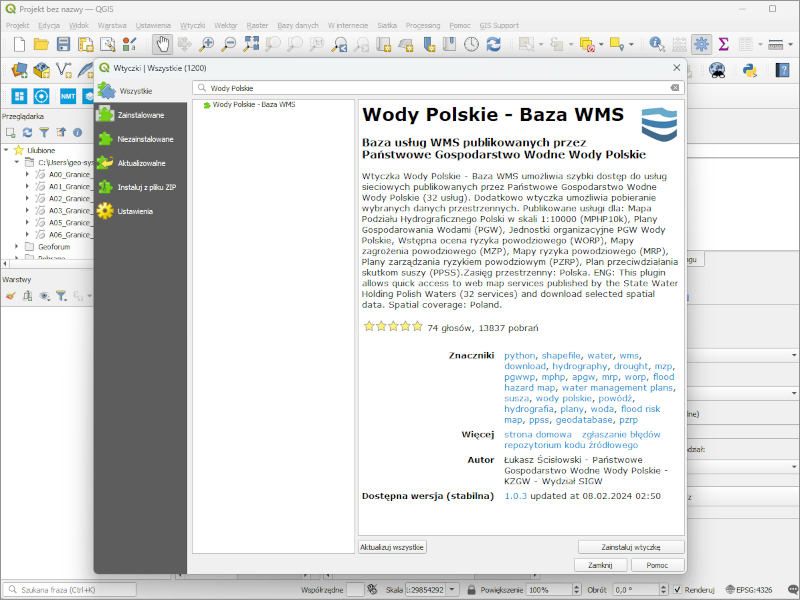This screenshot has height=600, width=800.
Task: Click the NMT plugin icon
Action: coord(68,96)
